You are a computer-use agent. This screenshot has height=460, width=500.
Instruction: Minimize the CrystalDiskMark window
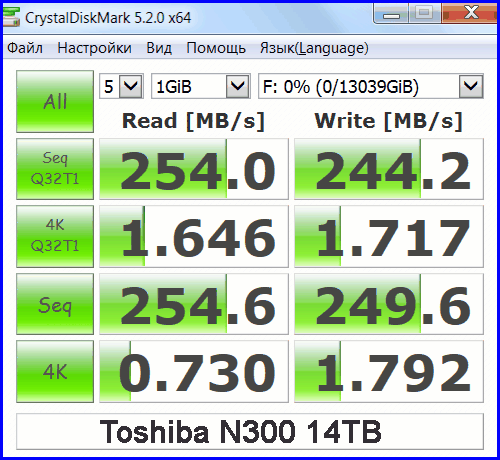pos(391,13)
